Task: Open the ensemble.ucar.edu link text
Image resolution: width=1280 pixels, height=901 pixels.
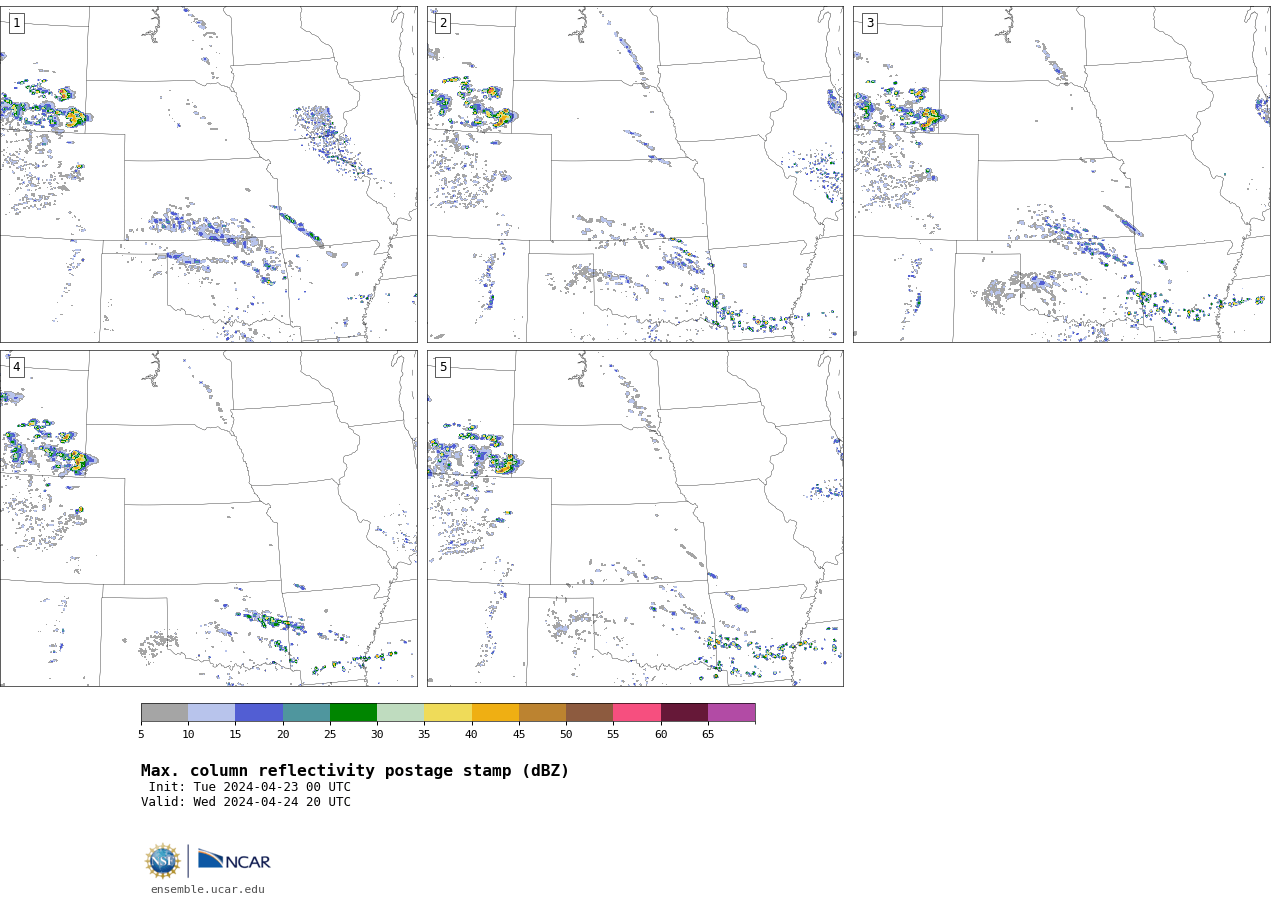Action: pos(208,889)
